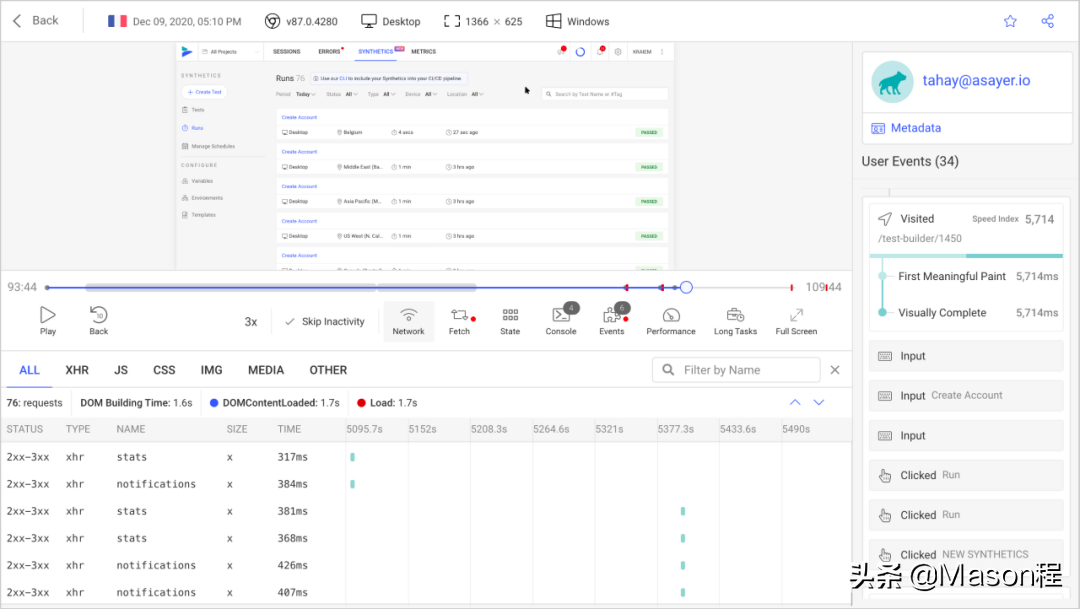The image size is (1080, 609).
Task: Rewind with the Back 10 seconds icon
Action: pyautogui.click(x=98, y=320)
